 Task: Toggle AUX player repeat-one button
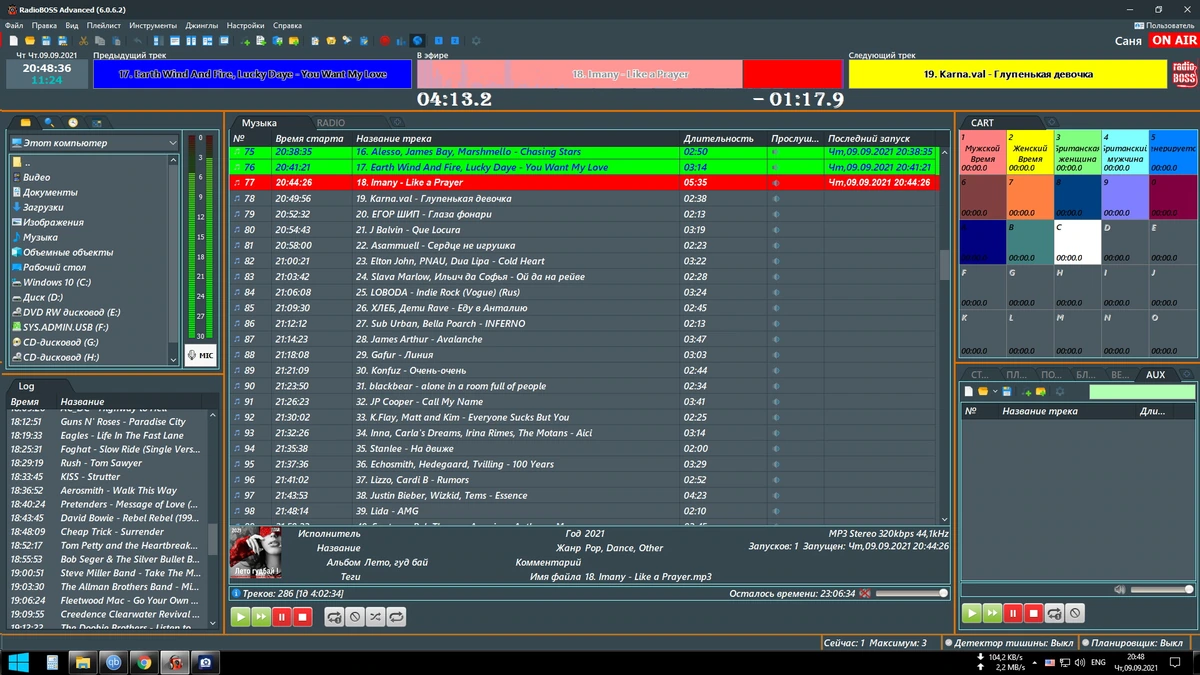click(1055, 612)
